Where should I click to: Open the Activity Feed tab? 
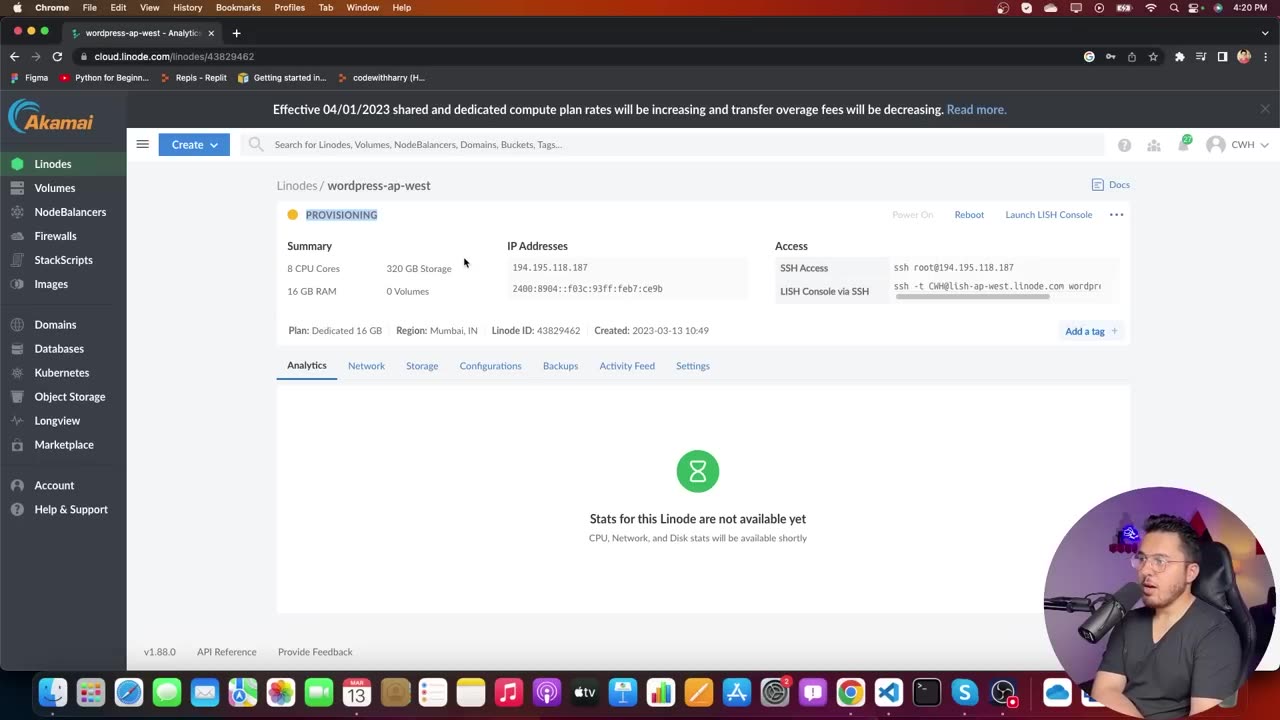point(627,366)
